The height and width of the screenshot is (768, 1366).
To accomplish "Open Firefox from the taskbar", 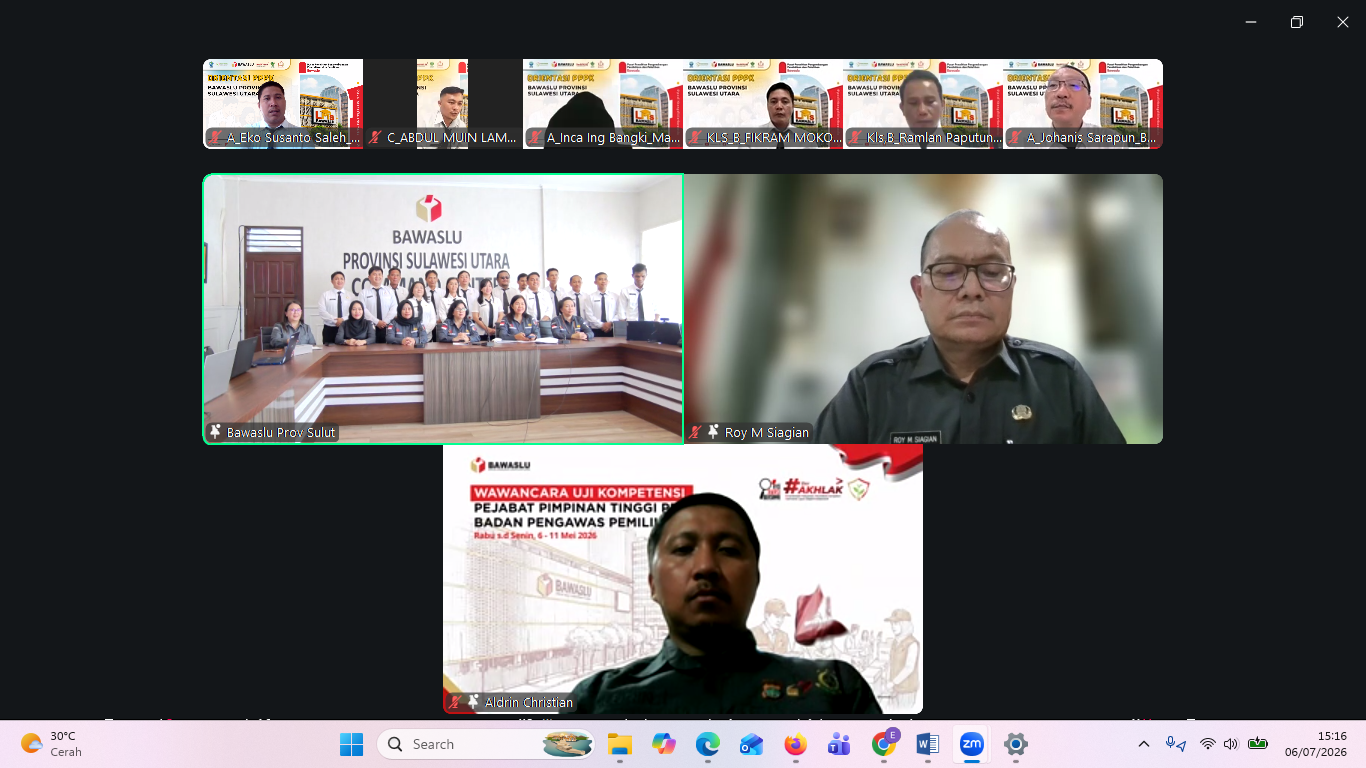I will click(x=795, y=744).
